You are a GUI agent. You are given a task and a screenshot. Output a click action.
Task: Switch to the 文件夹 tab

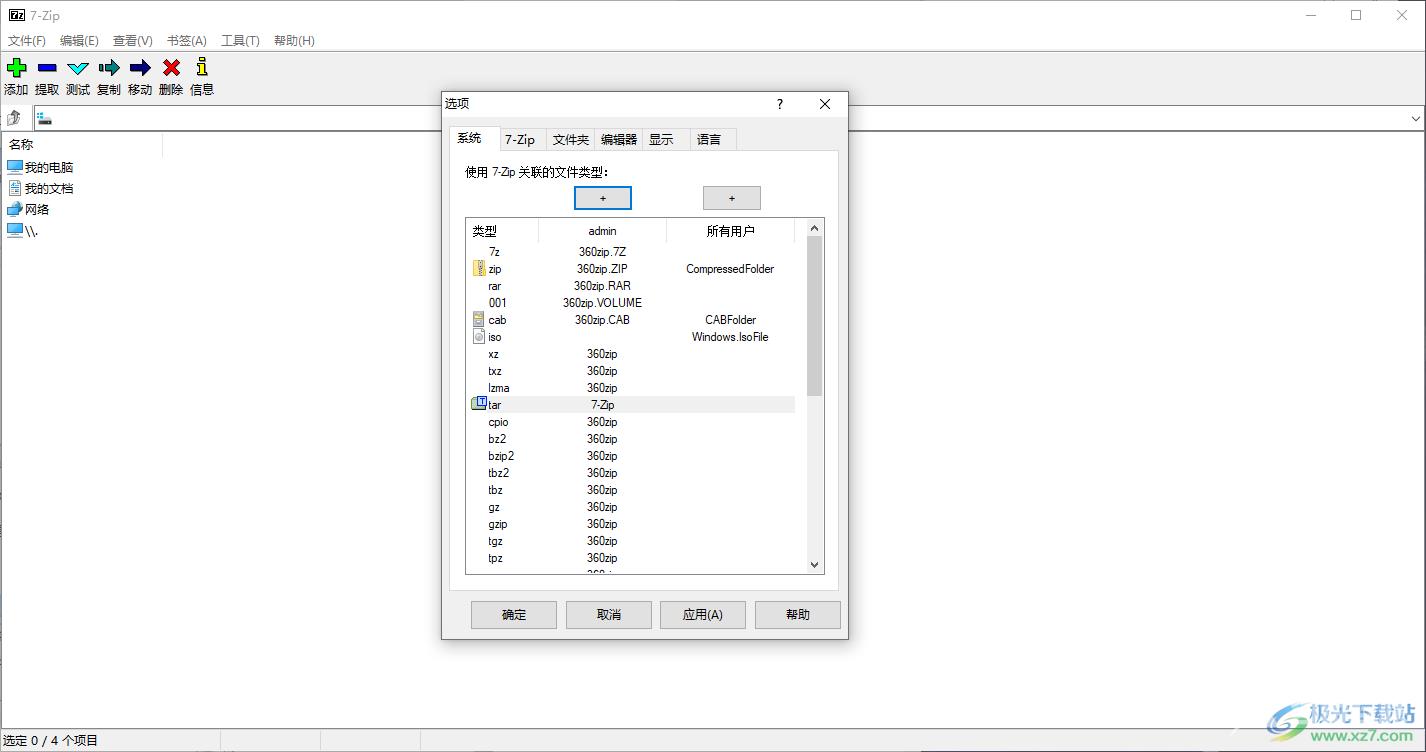(x=570, y=140)
